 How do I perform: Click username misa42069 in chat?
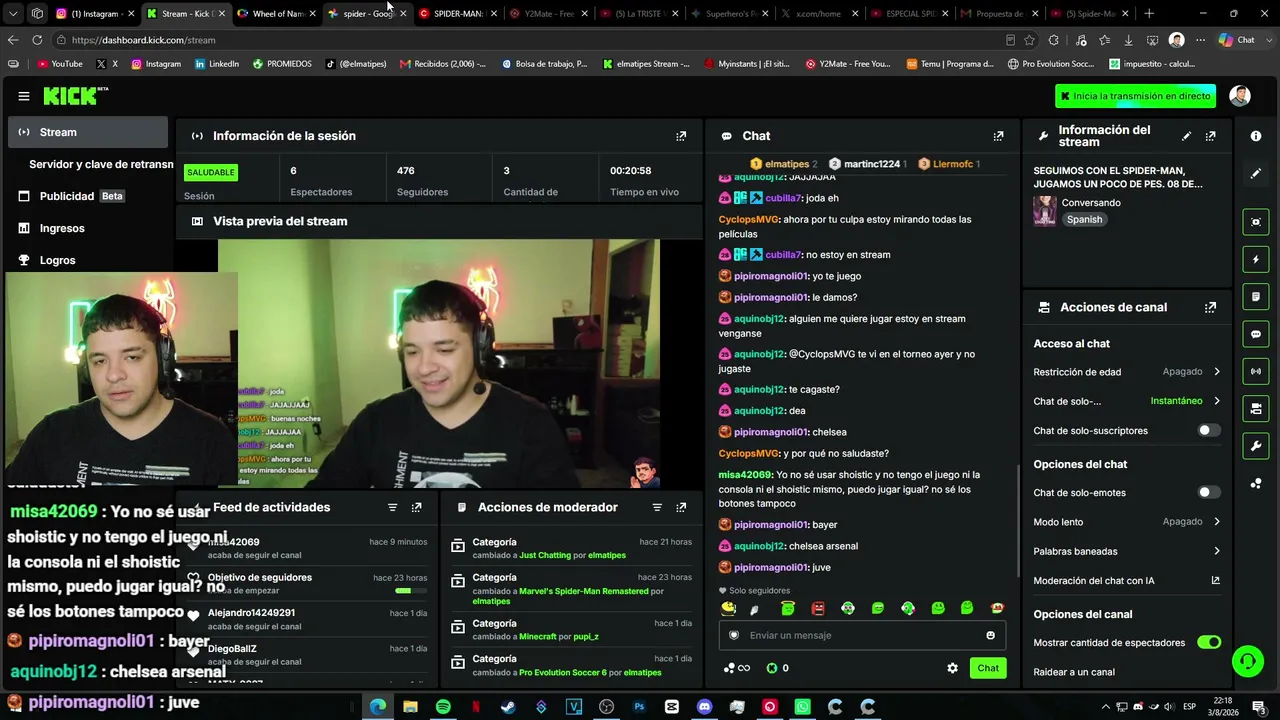[745, 475]
